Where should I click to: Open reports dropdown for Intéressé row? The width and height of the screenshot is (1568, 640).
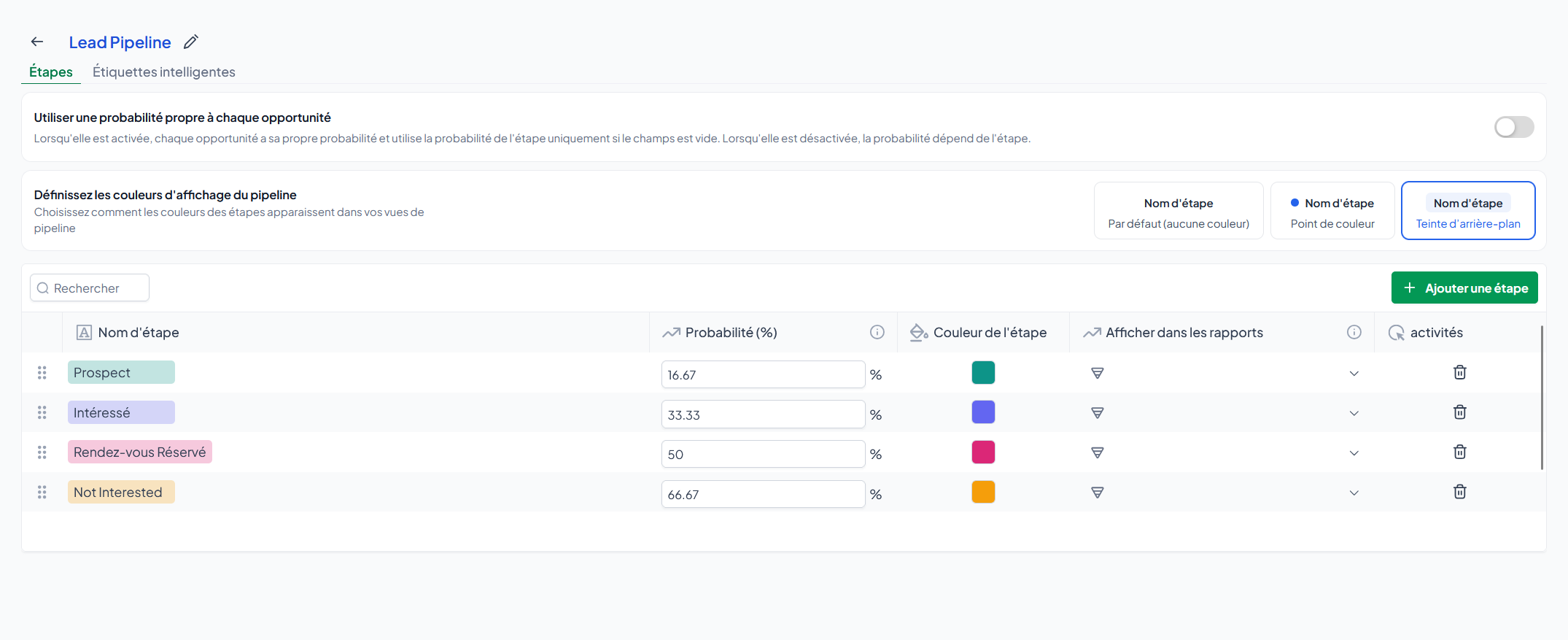1354,414
